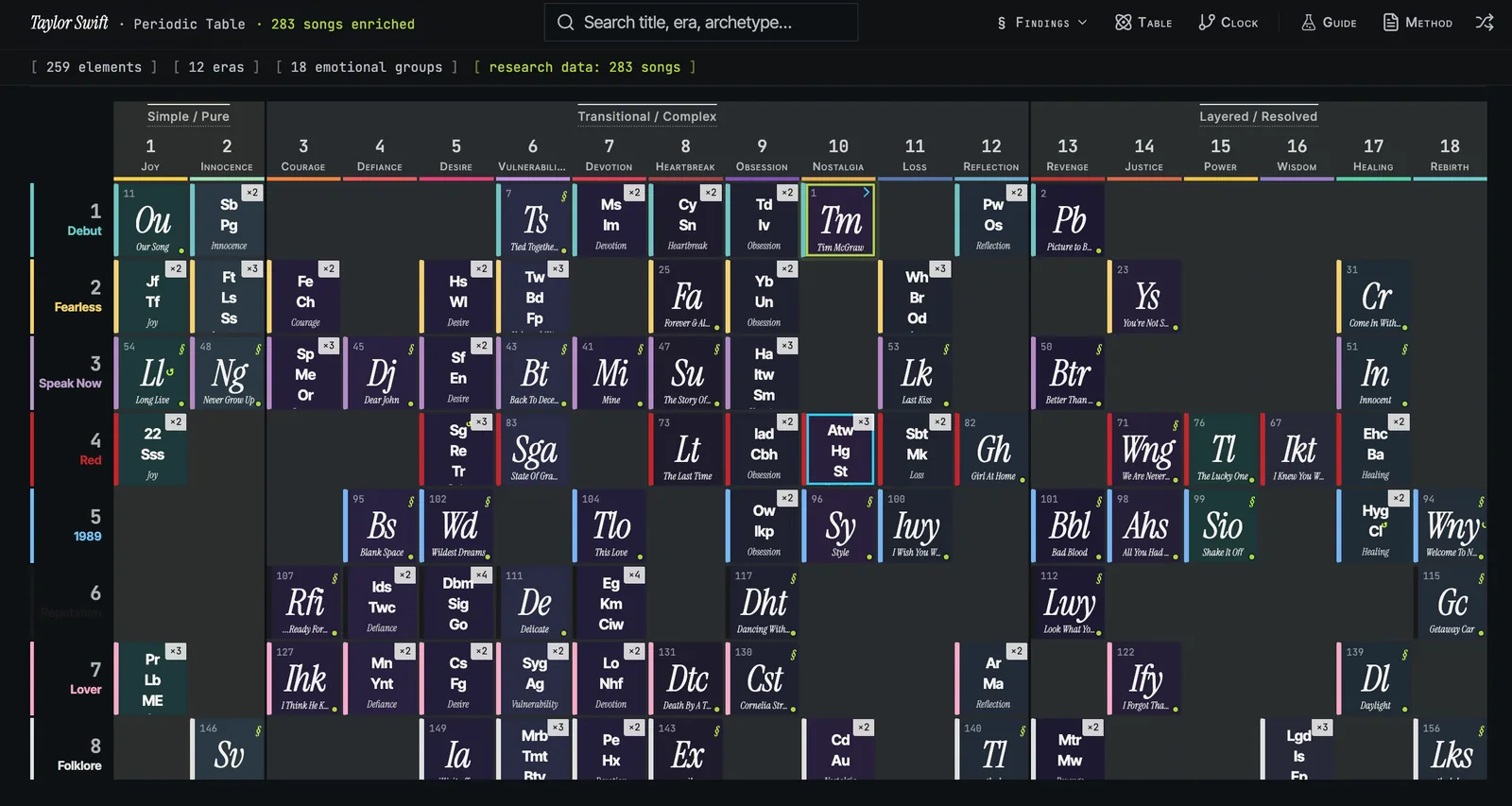The height and width of the screenshot is (806, 1512).
Task: Open the Picture to Burn tile
Action: pyautogui.click(x=1069, y=220)
